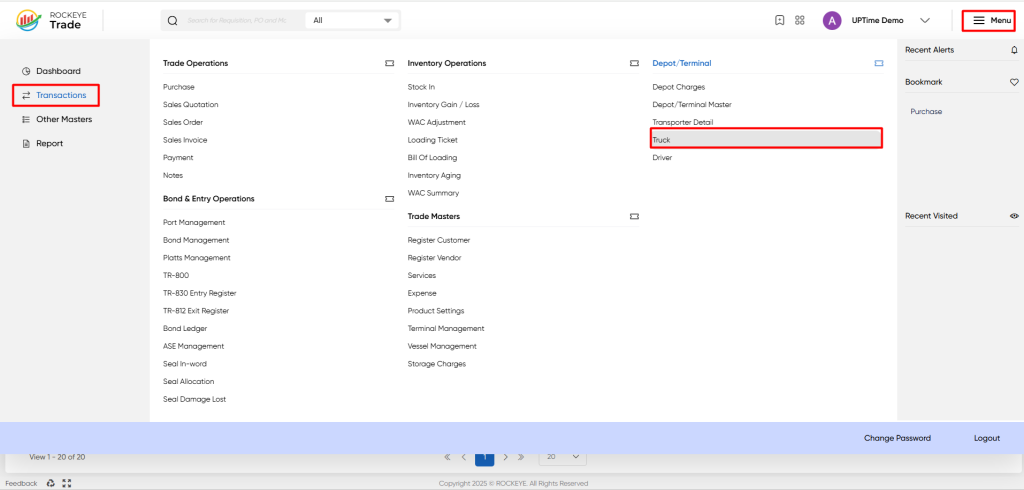Open Sales Order
Screen dimensions: 1024x490
click(183, 122)
